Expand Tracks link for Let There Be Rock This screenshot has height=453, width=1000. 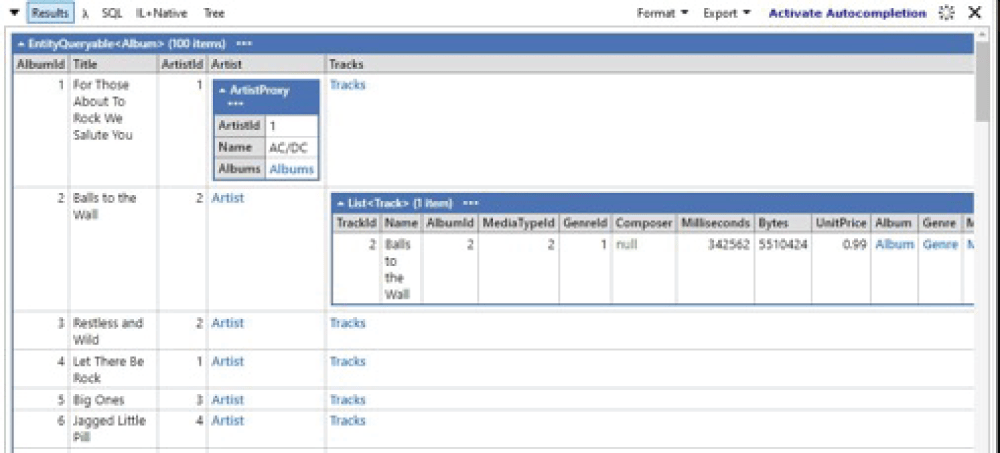click(348, 361)
